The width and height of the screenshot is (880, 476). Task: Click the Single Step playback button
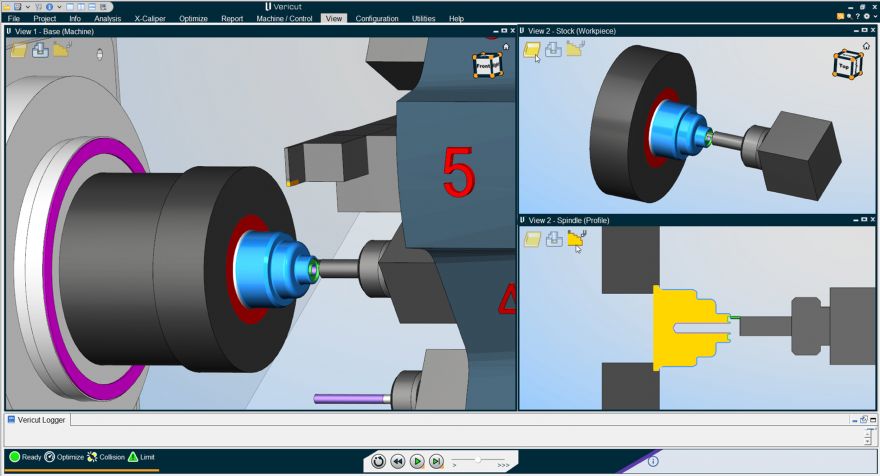436,461
